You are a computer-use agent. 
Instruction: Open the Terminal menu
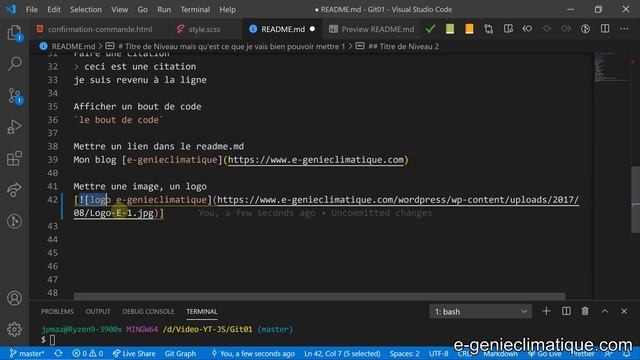tap(195, 9)
